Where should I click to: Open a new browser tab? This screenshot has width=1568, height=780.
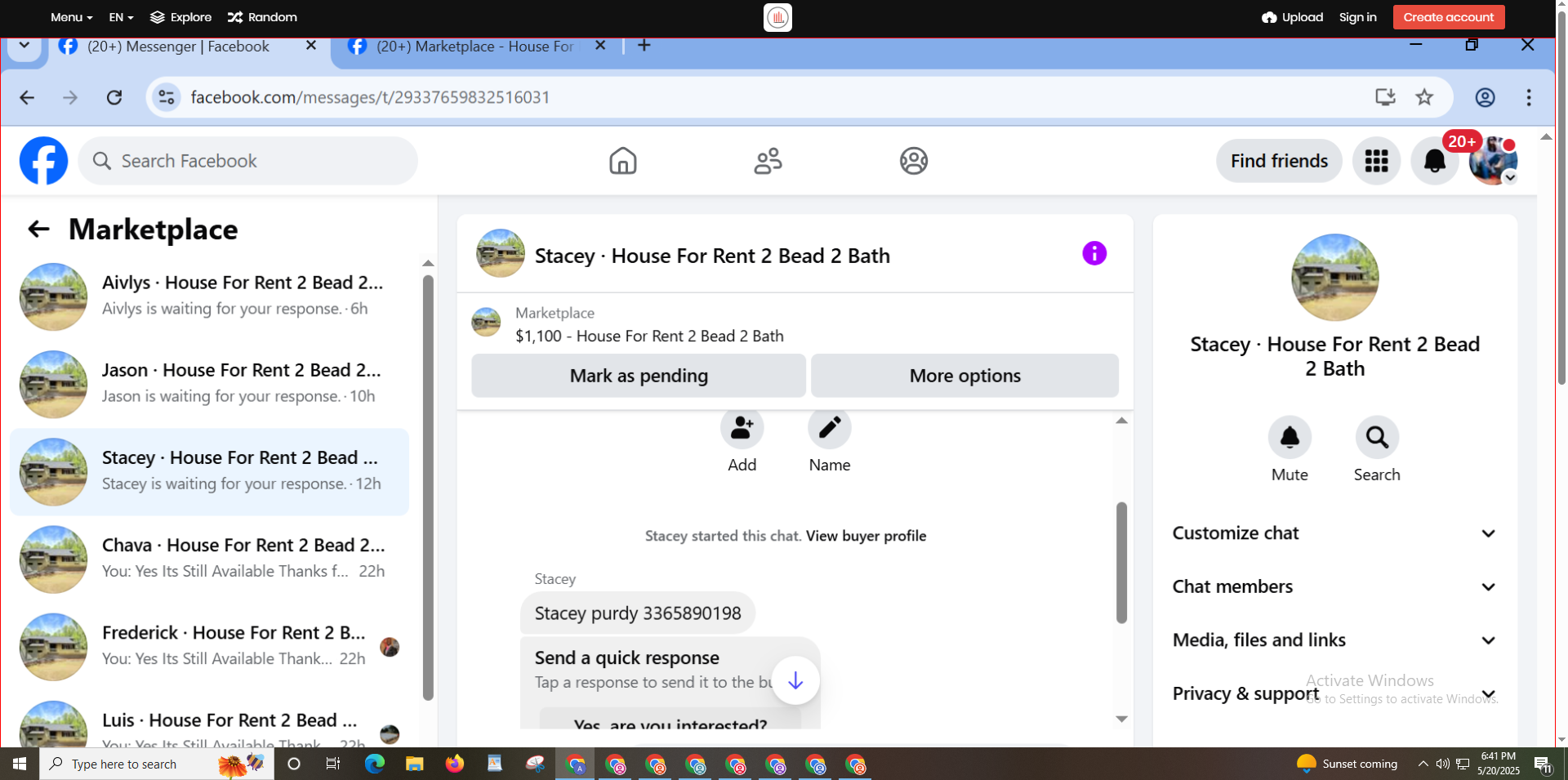(x=644, y=46)
